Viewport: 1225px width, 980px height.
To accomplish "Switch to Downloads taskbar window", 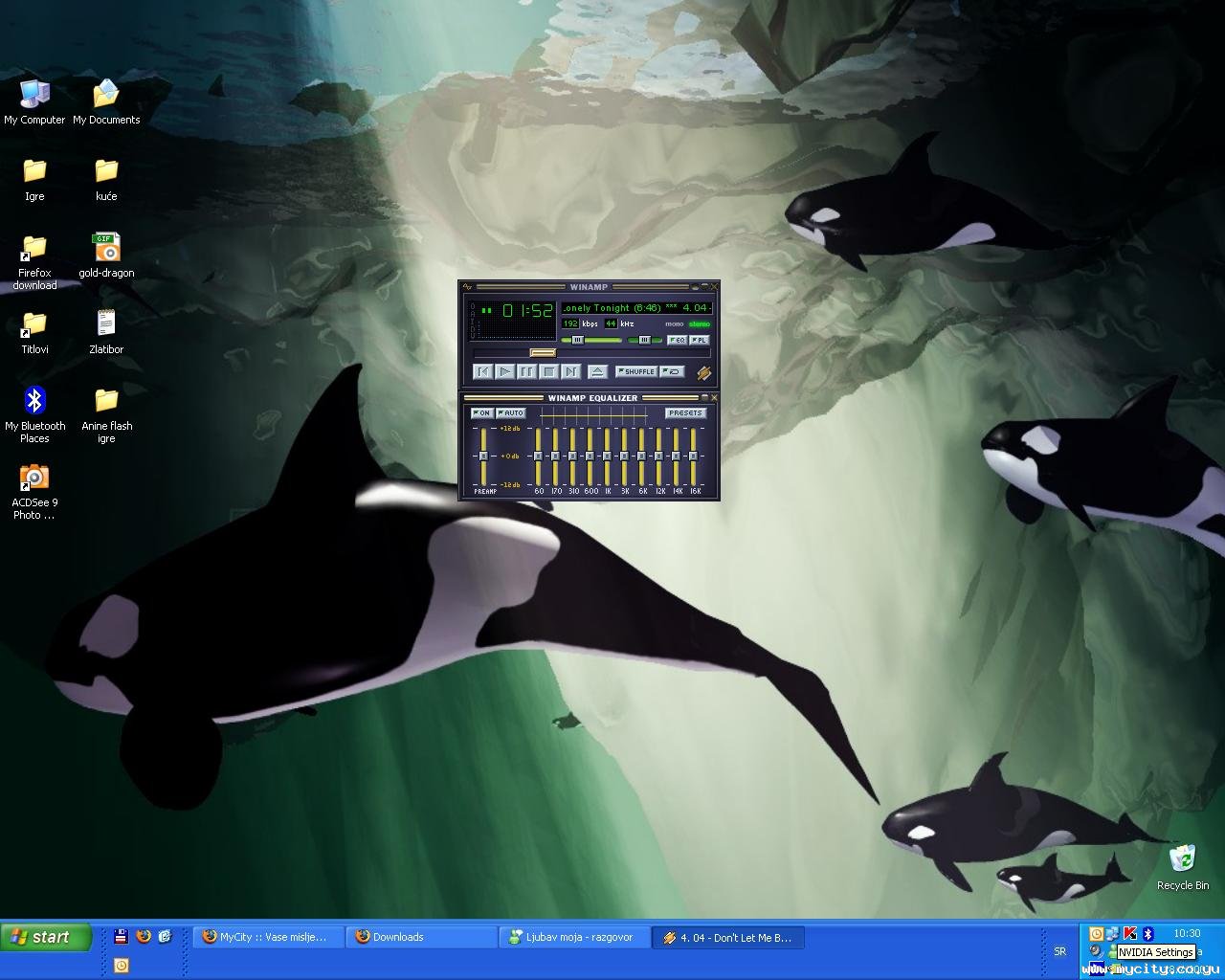I will click(x=421, y=938).
